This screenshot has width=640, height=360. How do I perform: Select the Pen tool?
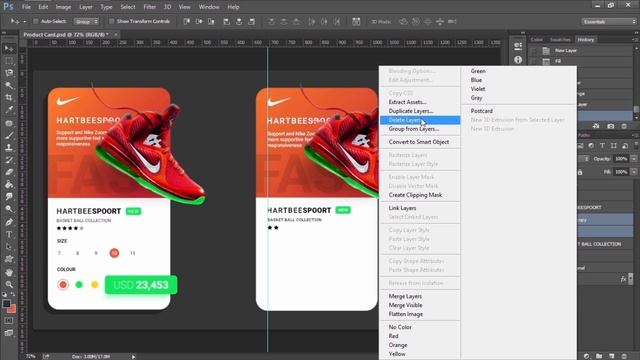(9, 222)
